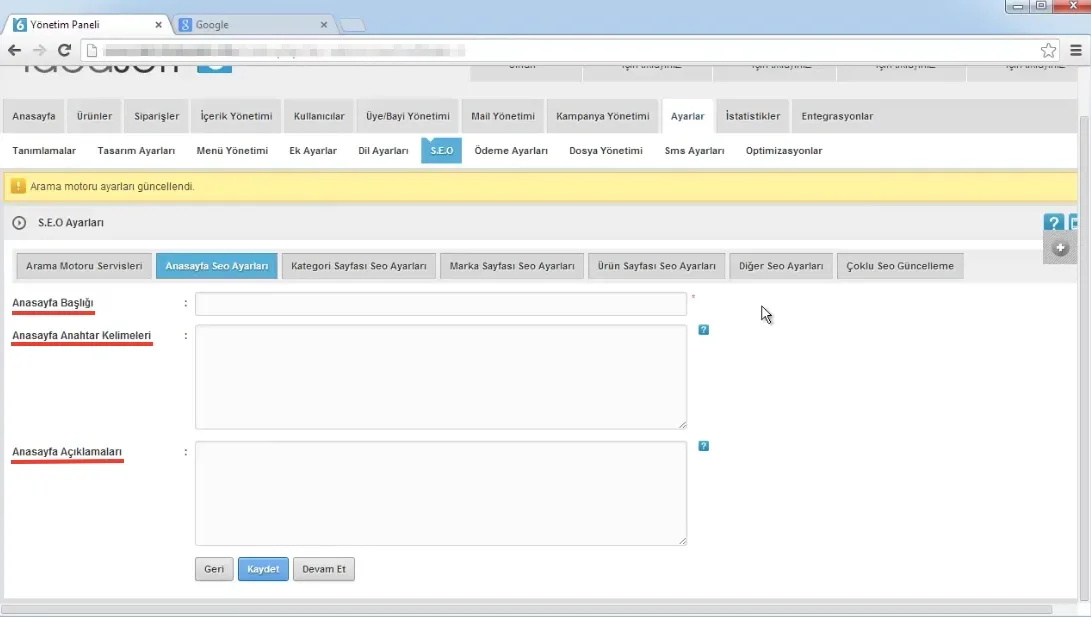Select Anasayfa Seo Ayarları tab

tap(216, 266)
